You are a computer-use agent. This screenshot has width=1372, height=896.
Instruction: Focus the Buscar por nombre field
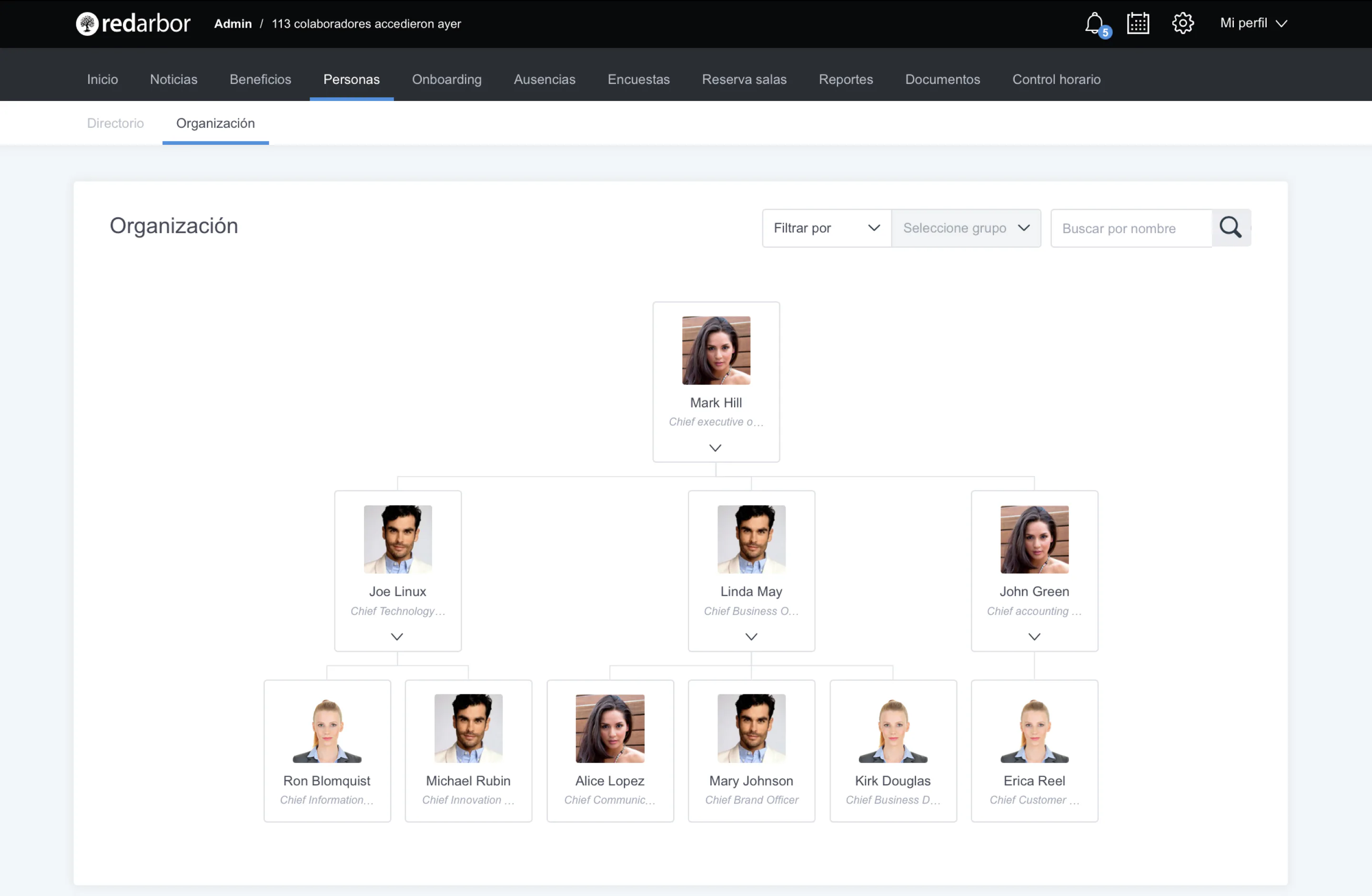pyautogui.click(x=1130, y=228)
